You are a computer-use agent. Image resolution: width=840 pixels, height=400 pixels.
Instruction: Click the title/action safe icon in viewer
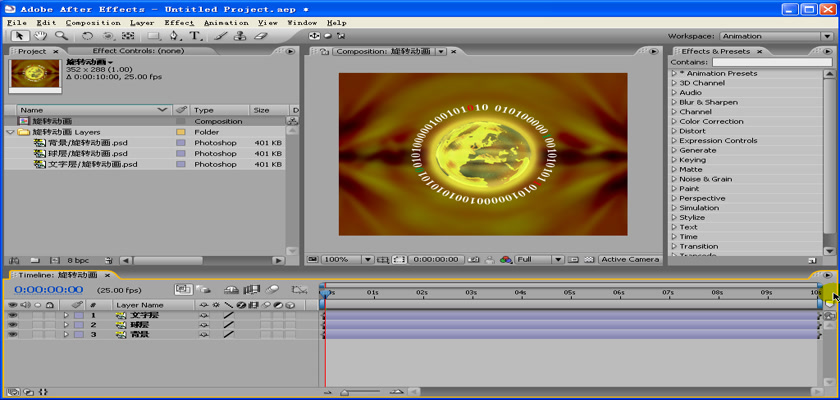click(x=382, y=259)
